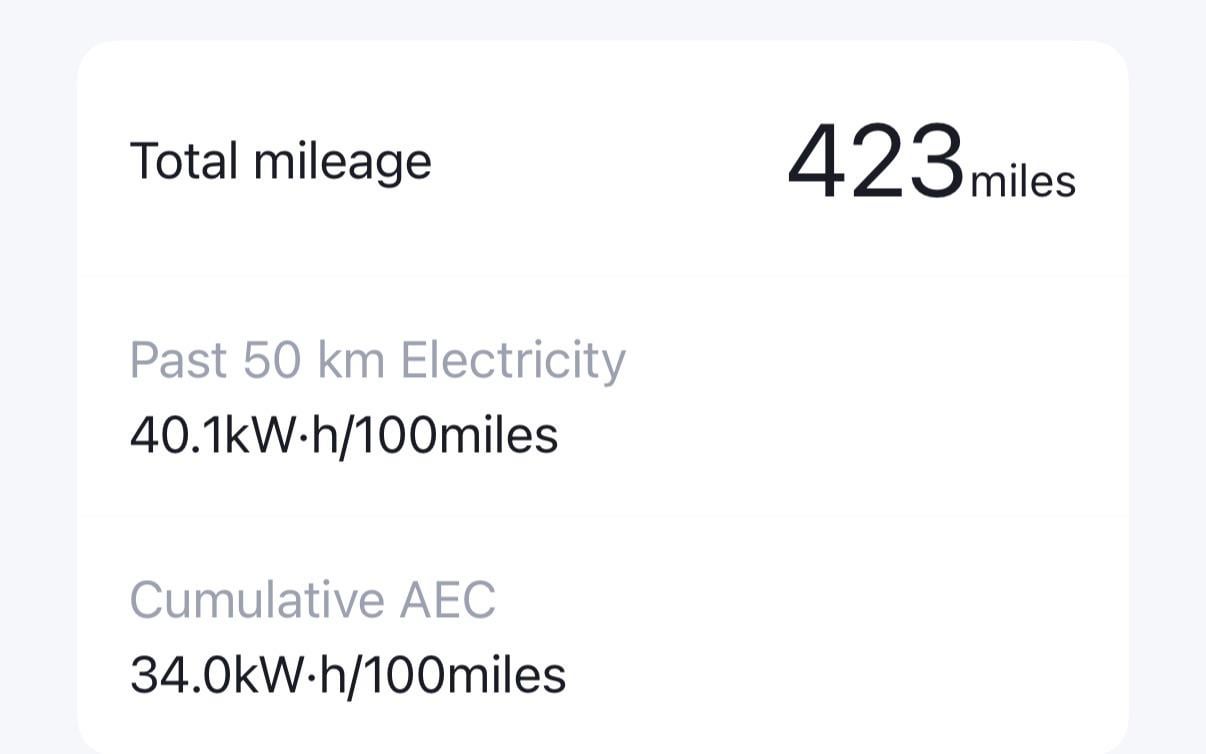Image resolution: width=1206 pixels, height=754 pixels.
Task: Tap the word Electricity
Action: pos(513,360)
